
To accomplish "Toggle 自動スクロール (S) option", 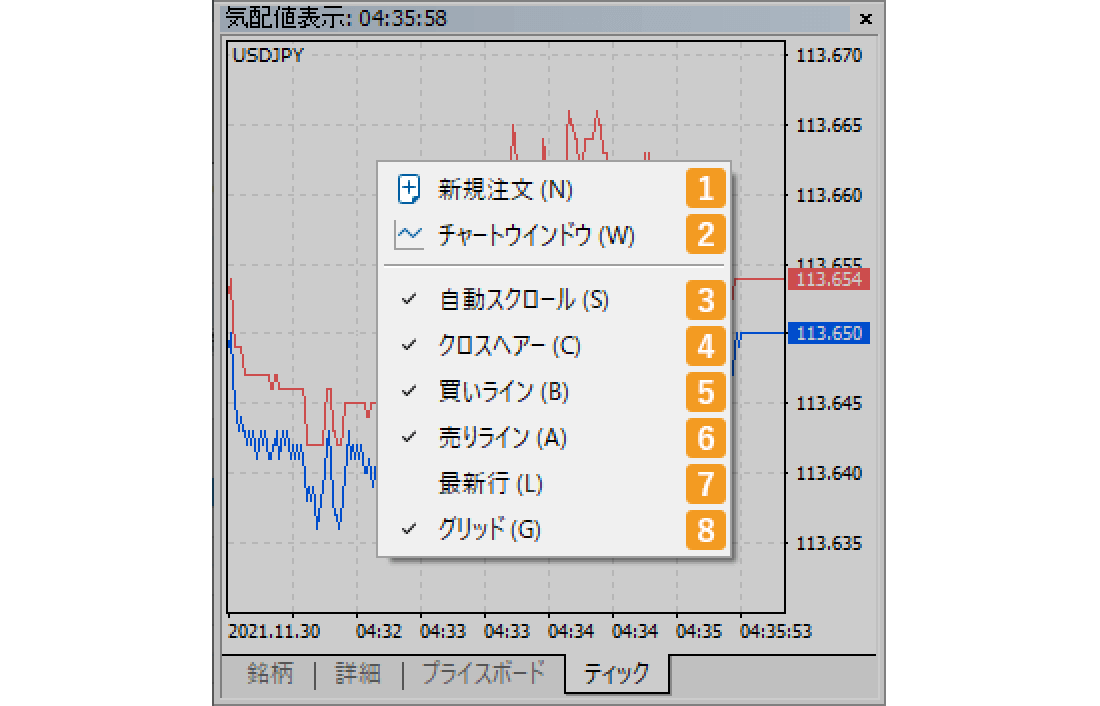I will point(554,300).
